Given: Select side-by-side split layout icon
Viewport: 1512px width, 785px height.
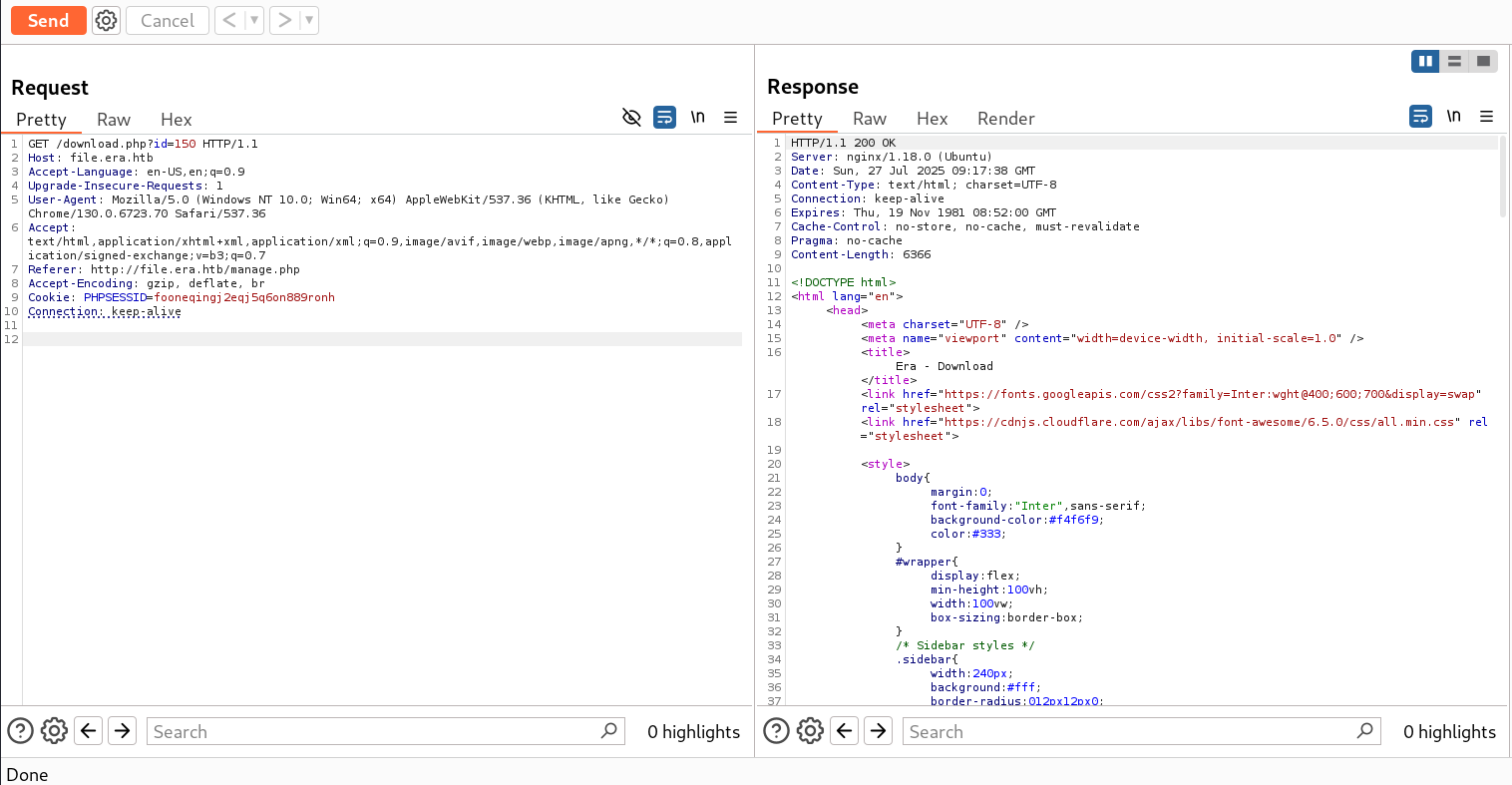Looking at the screenshot, I should [x=1425, y=62].
